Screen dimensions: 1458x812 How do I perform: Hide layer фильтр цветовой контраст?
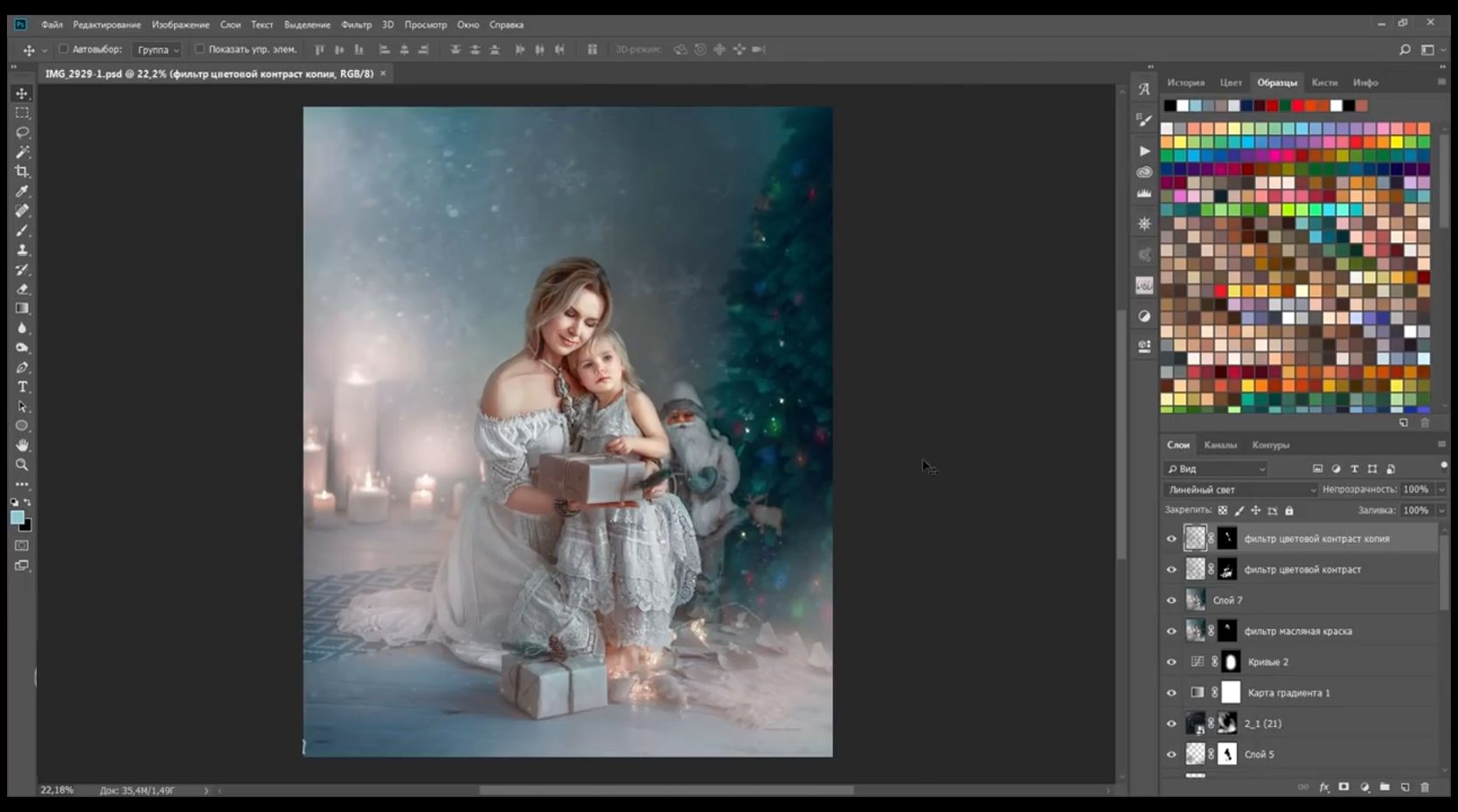[1171, 570]
